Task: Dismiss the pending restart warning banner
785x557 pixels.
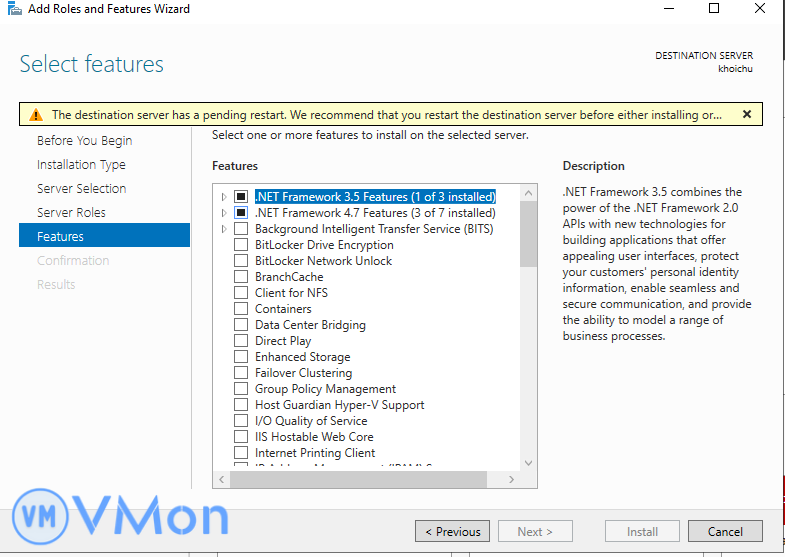Action: pyautogui.click(x=746, y=114)
